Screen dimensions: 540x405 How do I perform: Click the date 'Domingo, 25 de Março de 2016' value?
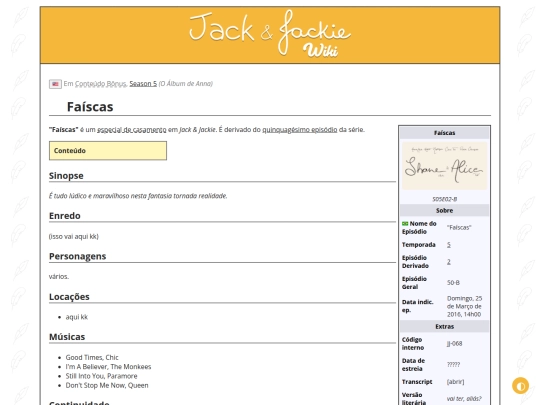click(464, 306)
